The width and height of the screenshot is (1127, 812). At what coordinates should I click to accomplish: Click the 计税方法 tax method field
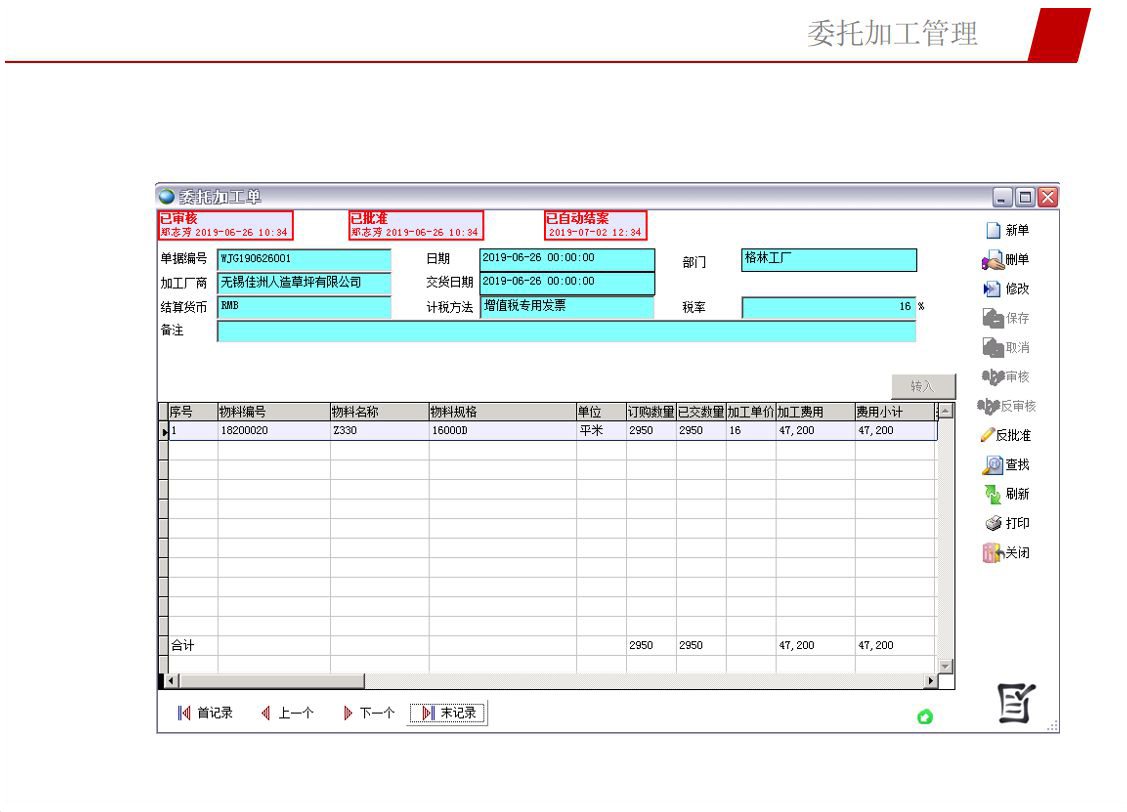pos(567,307)
